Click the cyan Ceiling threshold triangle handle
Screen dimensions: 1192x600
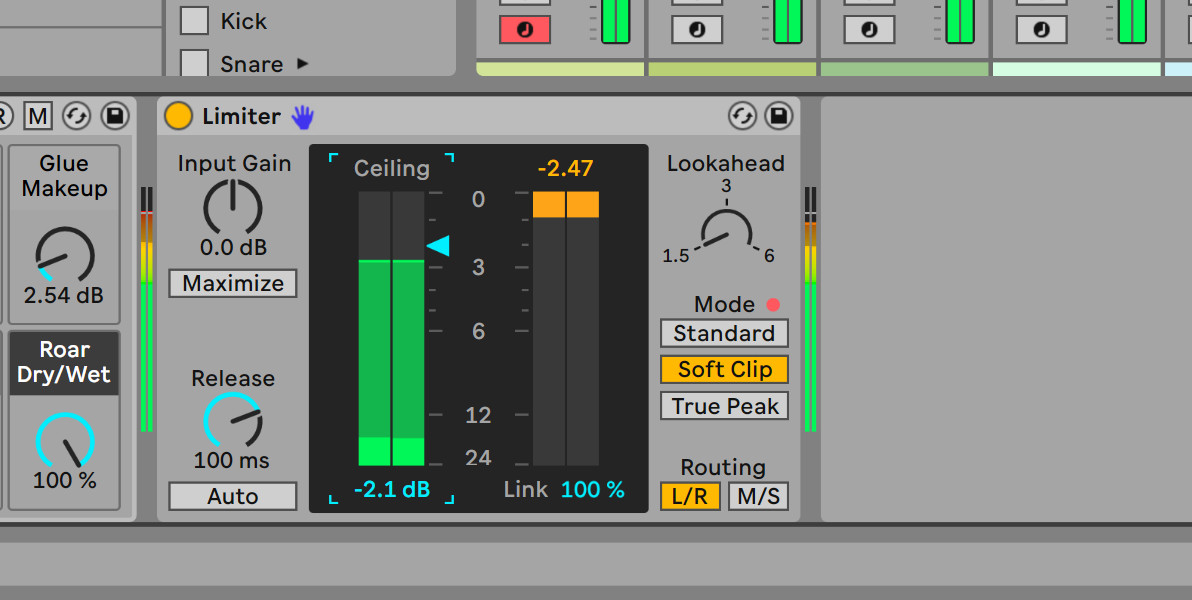click(x=439, y=245)
